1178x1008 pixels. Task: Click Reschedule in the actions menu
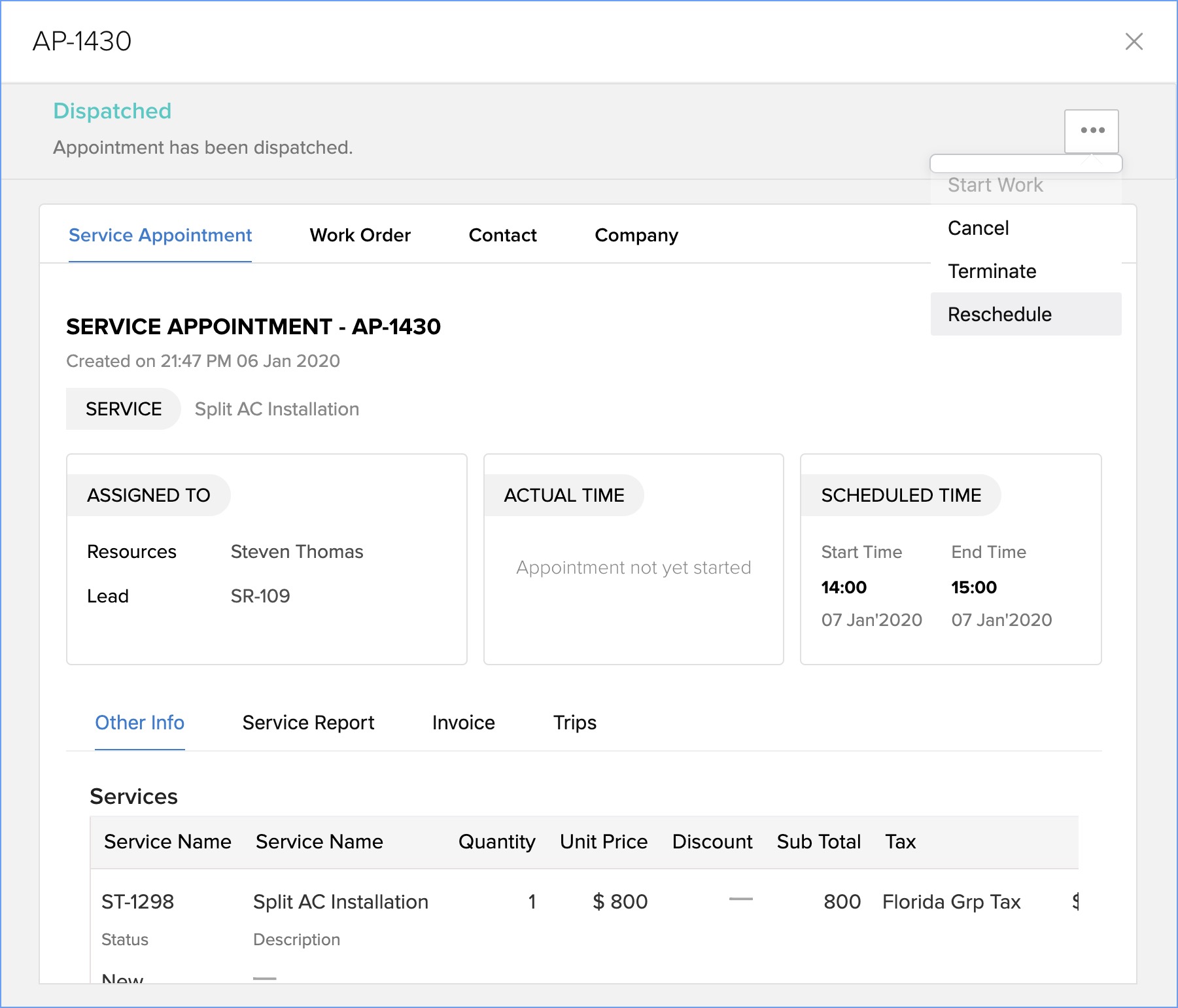point(999,315)
